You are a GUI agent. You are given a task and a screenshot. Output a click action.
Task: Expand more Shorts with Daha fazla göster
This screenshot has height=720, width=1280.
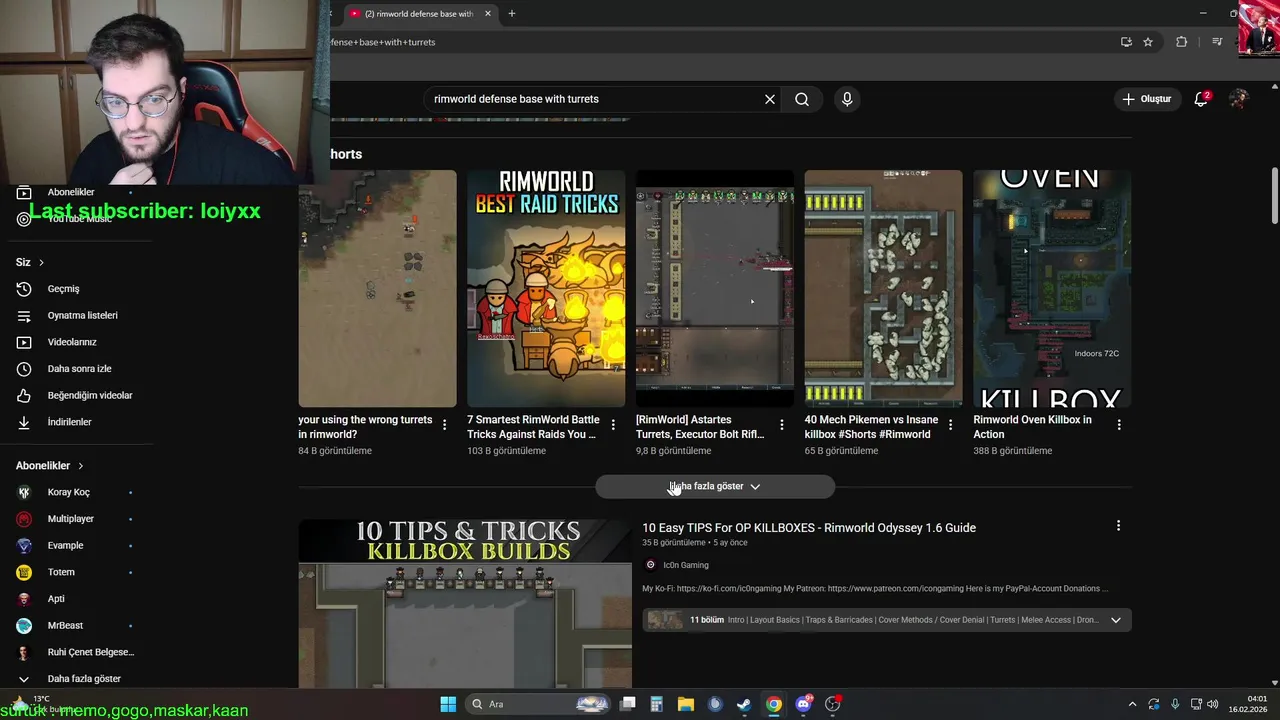click(715, 486)
